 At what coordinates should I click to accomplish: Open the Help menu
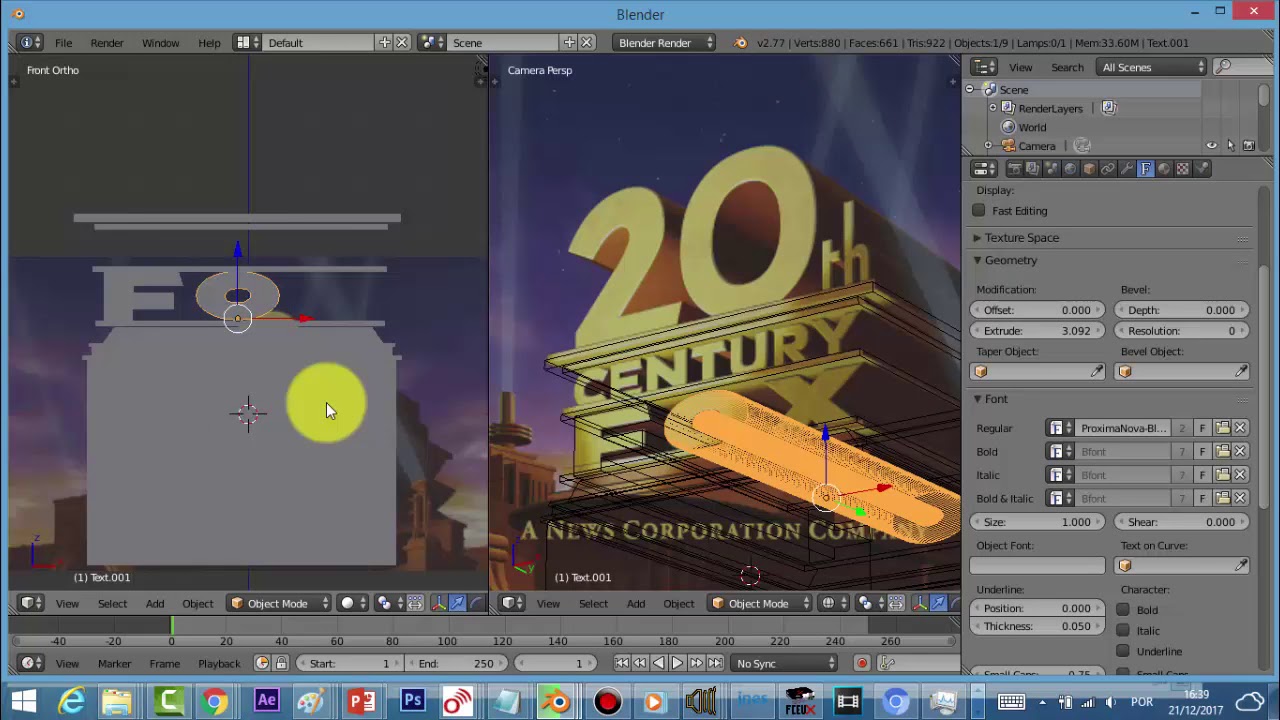click(209, 43)
